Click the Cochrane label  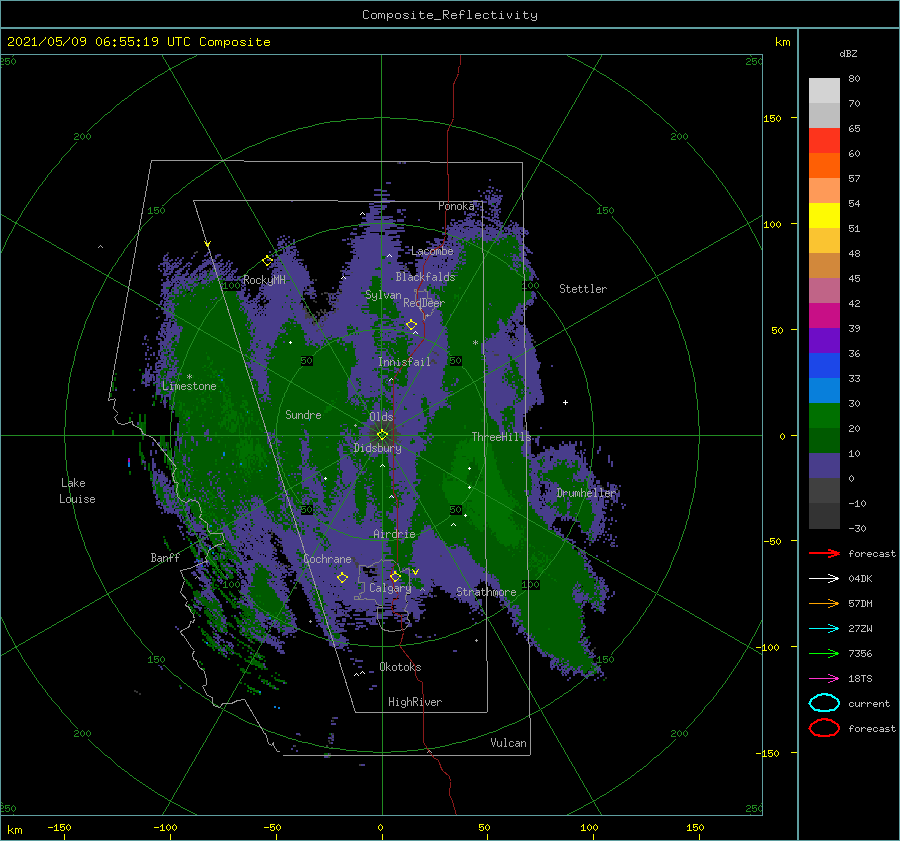point(327,559)
